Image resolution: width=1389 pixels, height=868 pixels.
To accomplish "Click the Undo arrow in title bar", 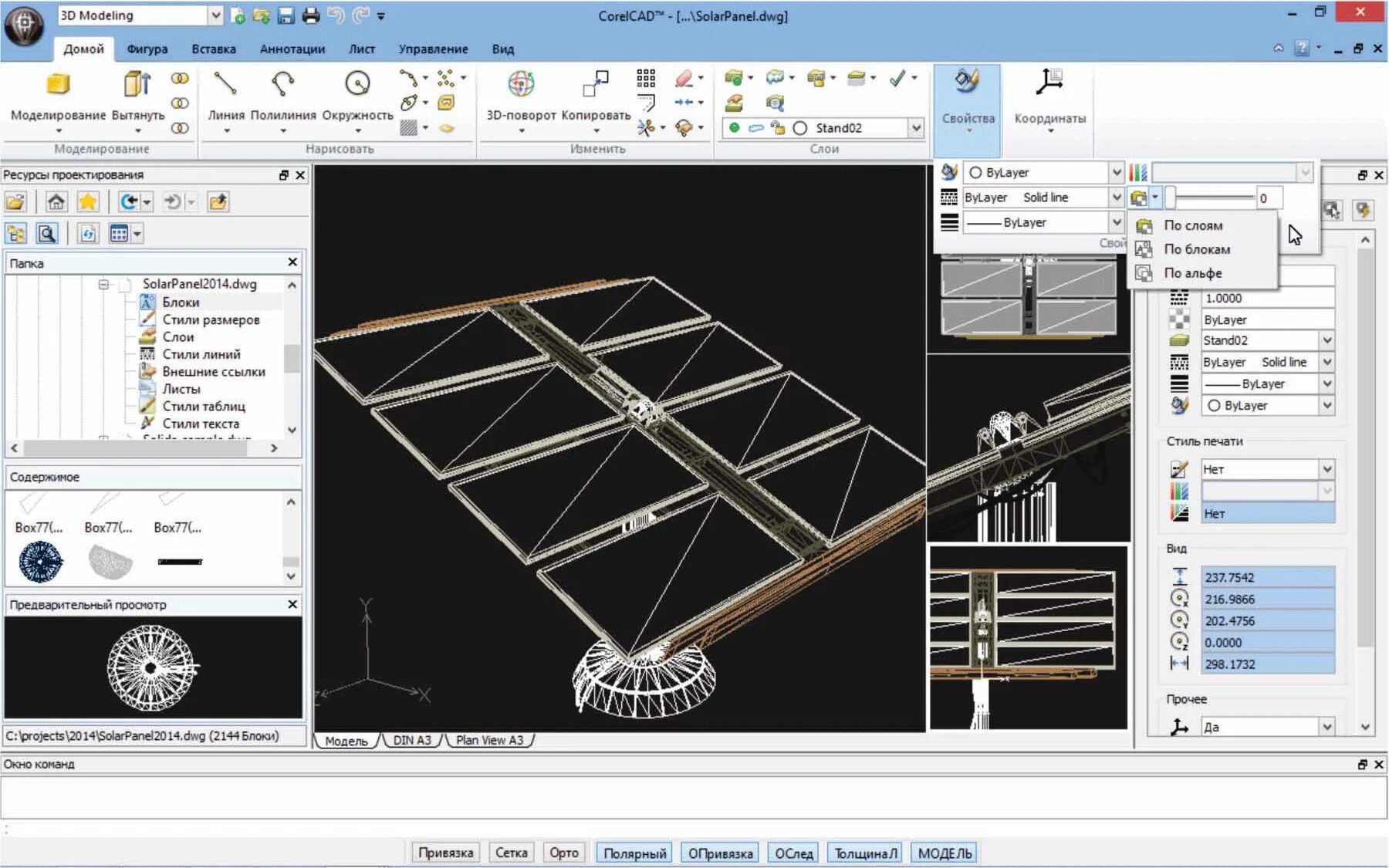I will tap(335, 15).
